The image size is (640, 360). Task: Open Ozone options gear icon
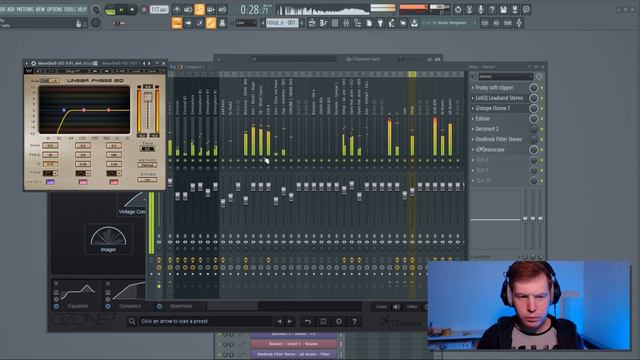coord(338,322)
